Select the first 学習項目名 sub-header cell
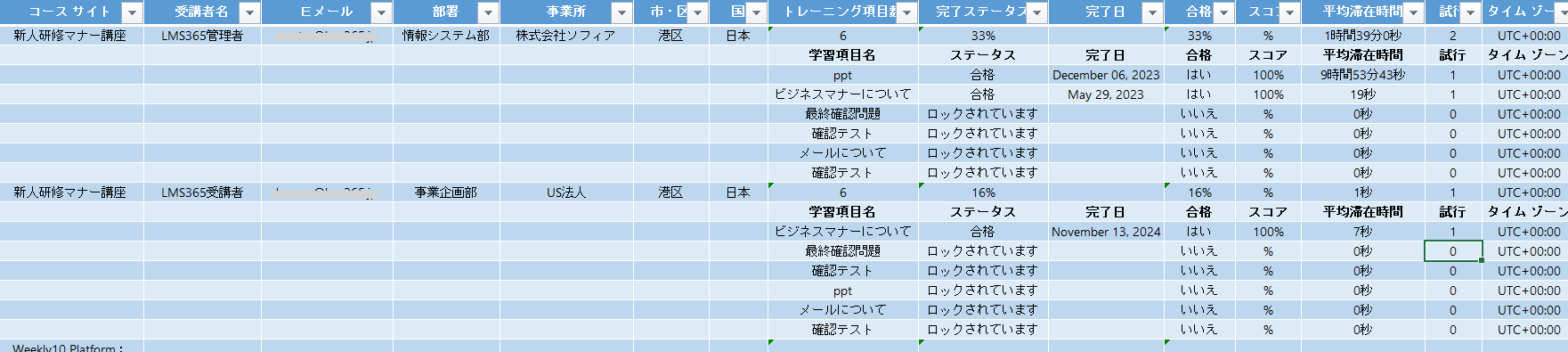Image resolution: width=1568 pixels, height=352 pixels. click(842, 55)
